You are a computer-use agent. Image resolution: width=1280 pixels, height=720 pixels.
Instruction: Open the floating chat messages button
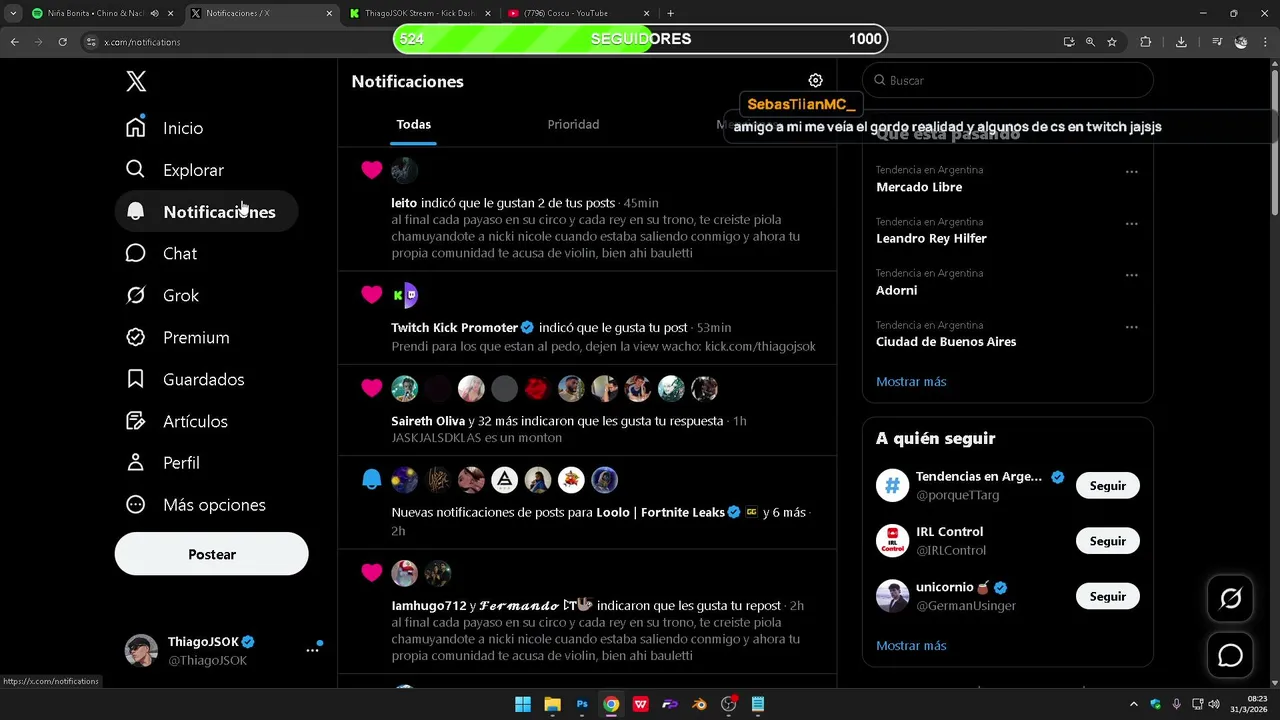[1230, 655]
